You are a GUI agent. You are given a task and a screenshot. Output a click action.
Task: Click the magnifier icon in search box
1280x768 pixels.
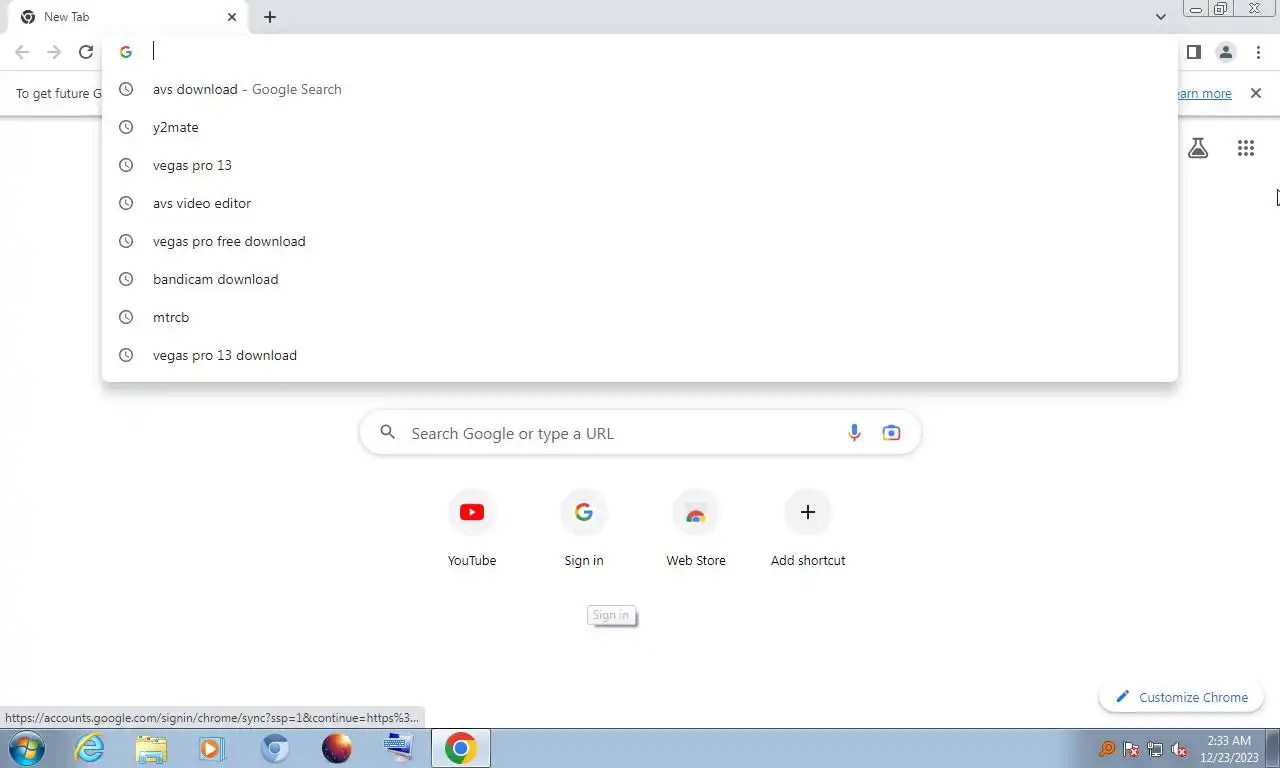click(388, 433)
